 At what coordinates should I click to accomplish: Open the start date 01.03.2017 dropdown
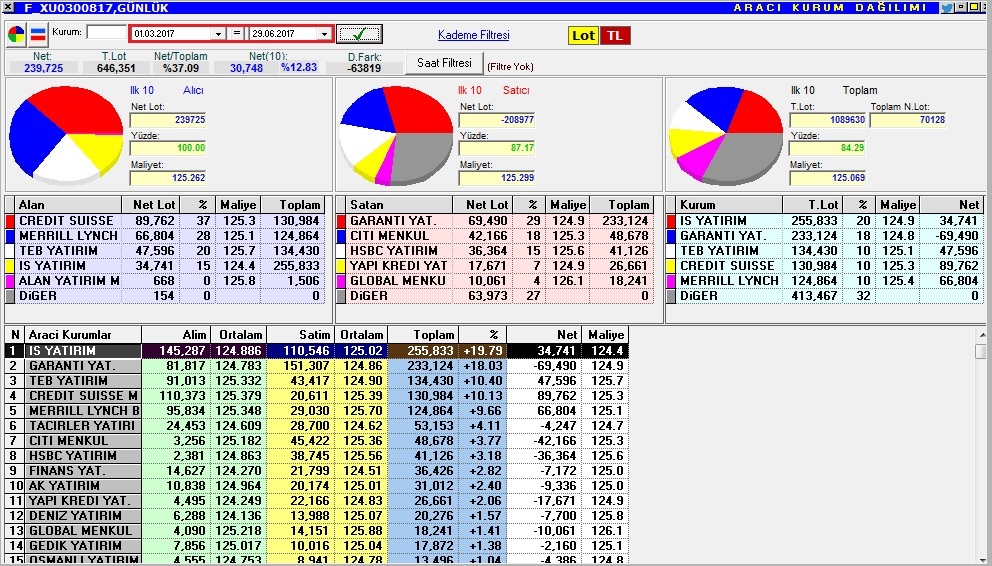[x=218, y=34]
